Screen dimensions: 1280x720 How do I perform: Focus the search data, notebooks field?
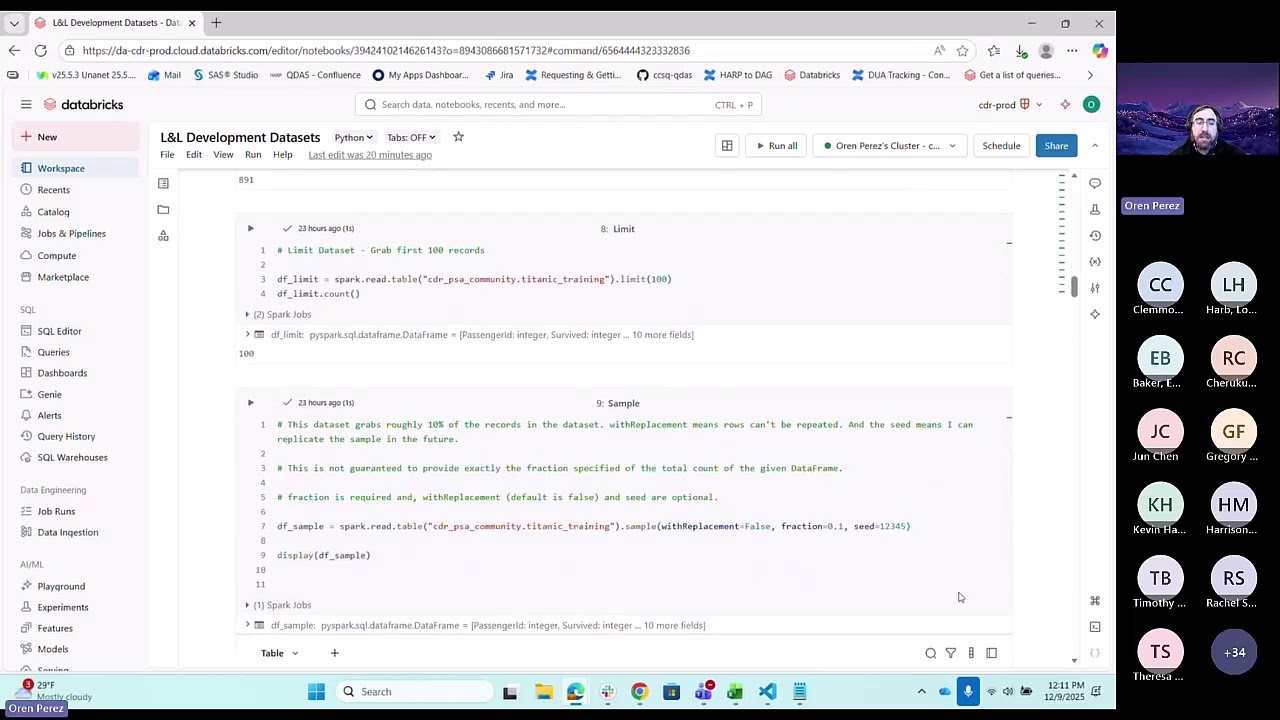pyautogui.click(x=558, y=104)
